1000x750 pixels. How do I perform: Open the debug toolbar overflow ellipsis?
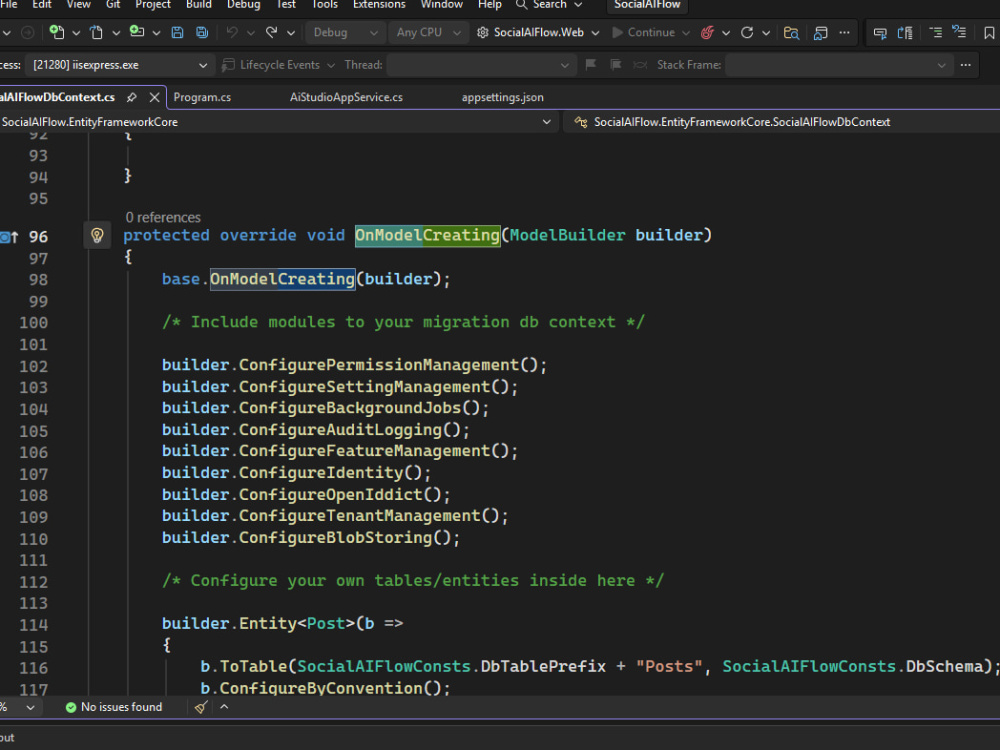(844, 33)
